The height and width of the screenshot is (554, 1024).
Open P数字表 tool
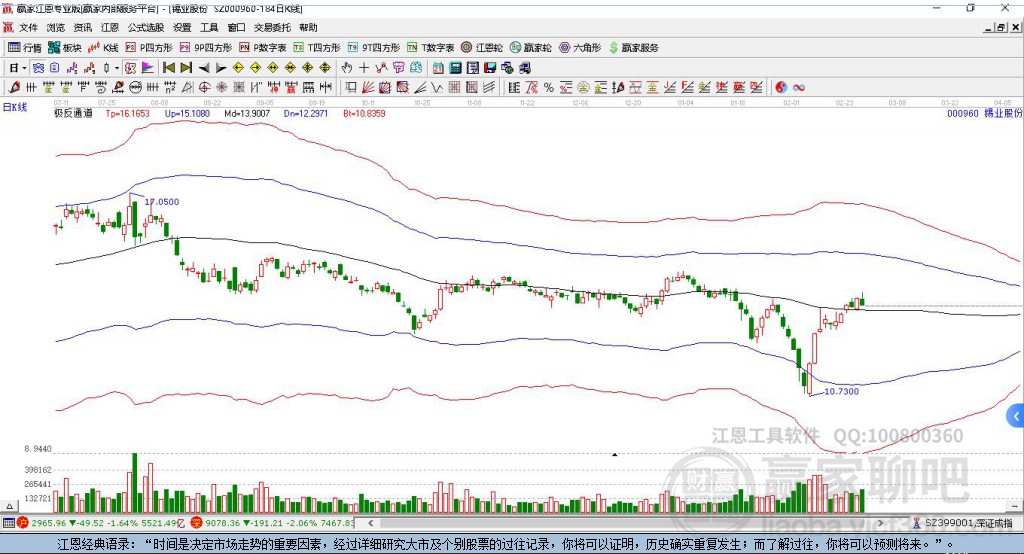click(x=263, y=48)
